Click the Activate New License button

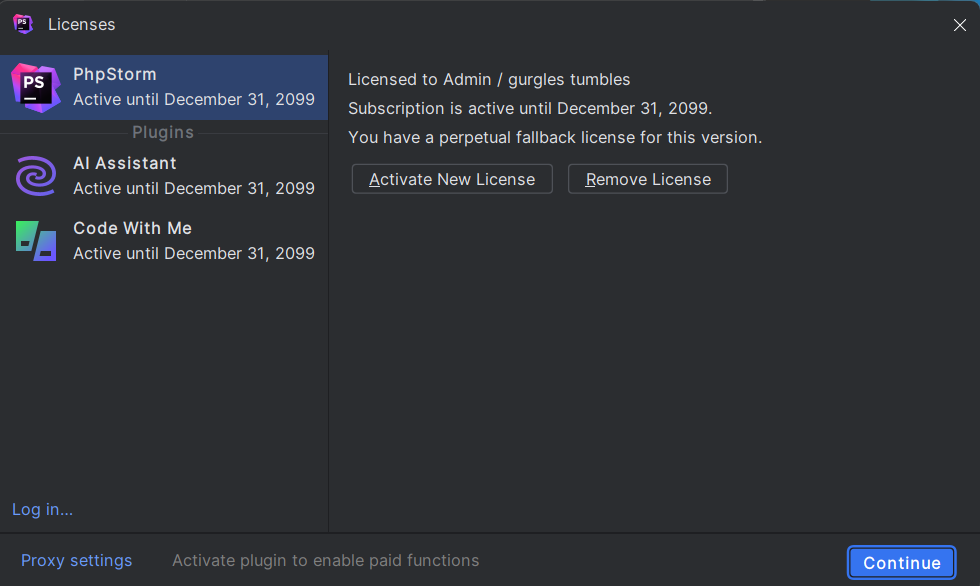pyautogui.click(x=452, y=179)
